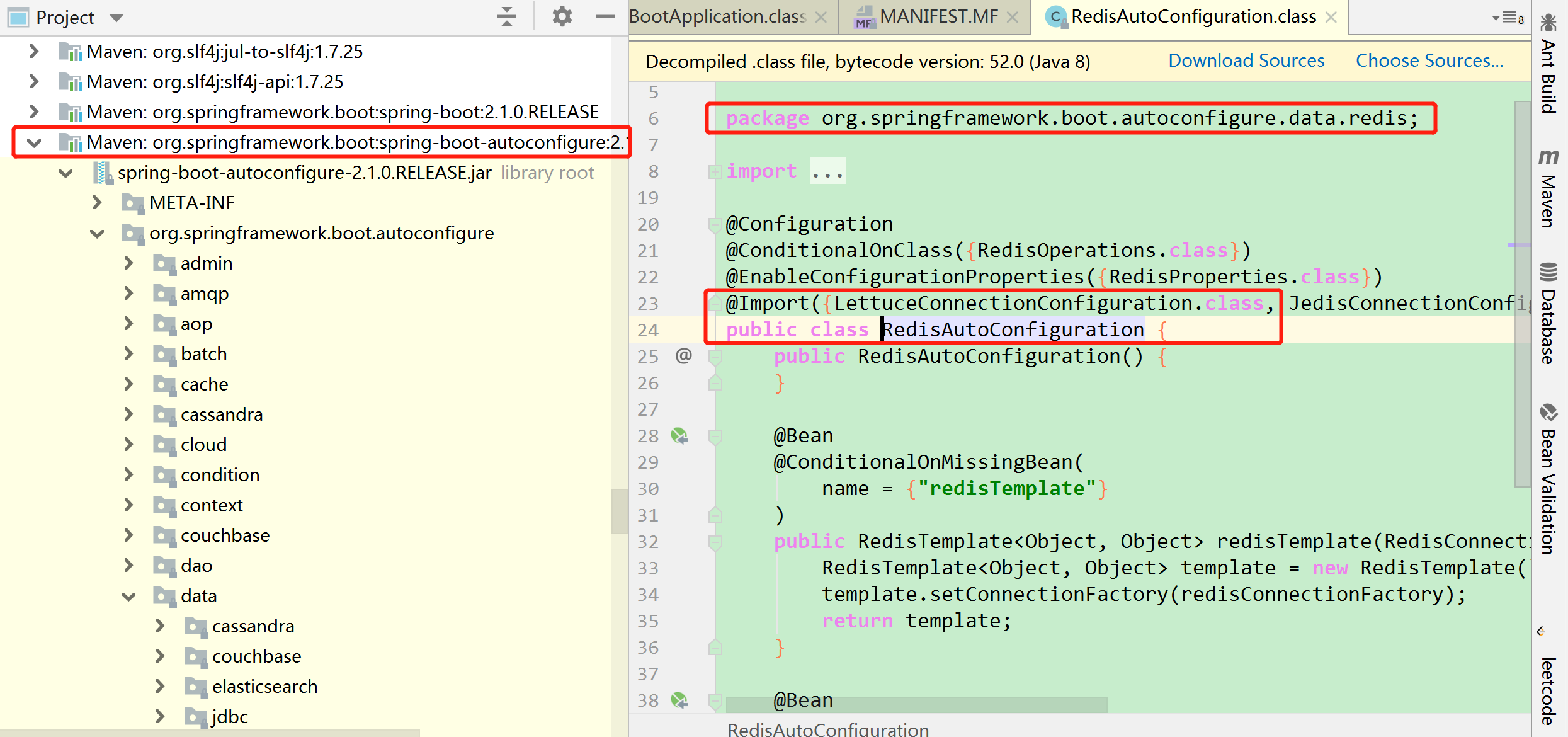Open the Ant Build tool window
1568x737 pixels.
pyautogui.click(x=1548, y=63)
